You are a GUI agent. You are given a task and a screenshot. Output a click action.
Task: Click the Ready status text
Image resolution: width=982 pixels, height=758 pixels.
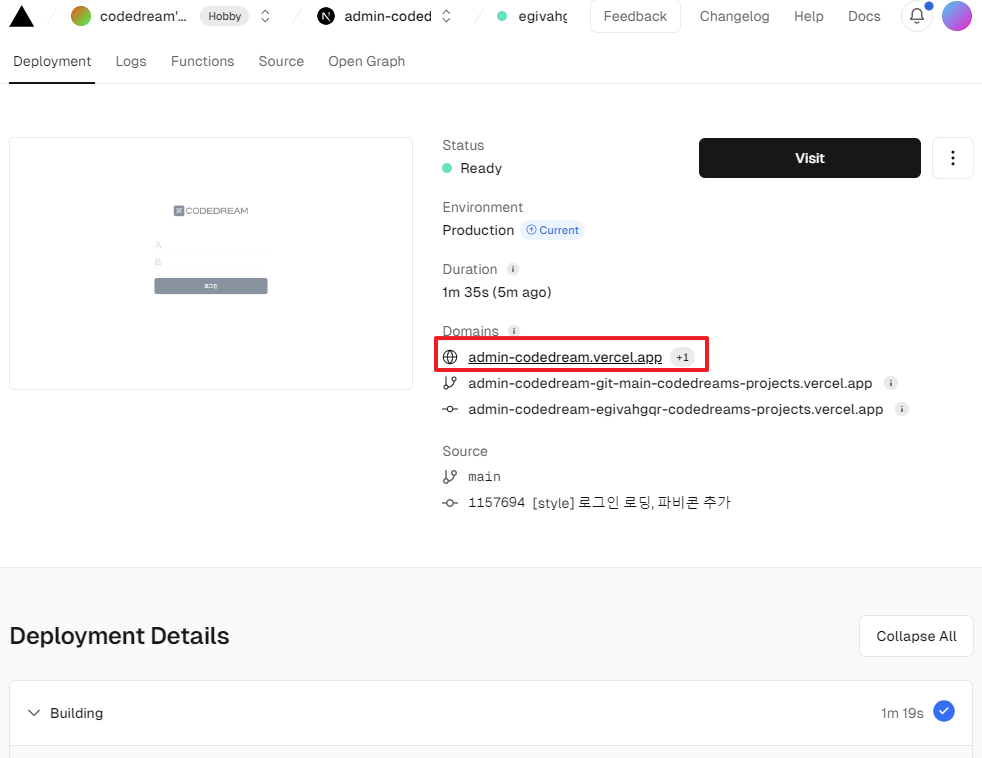pos(481,168)
